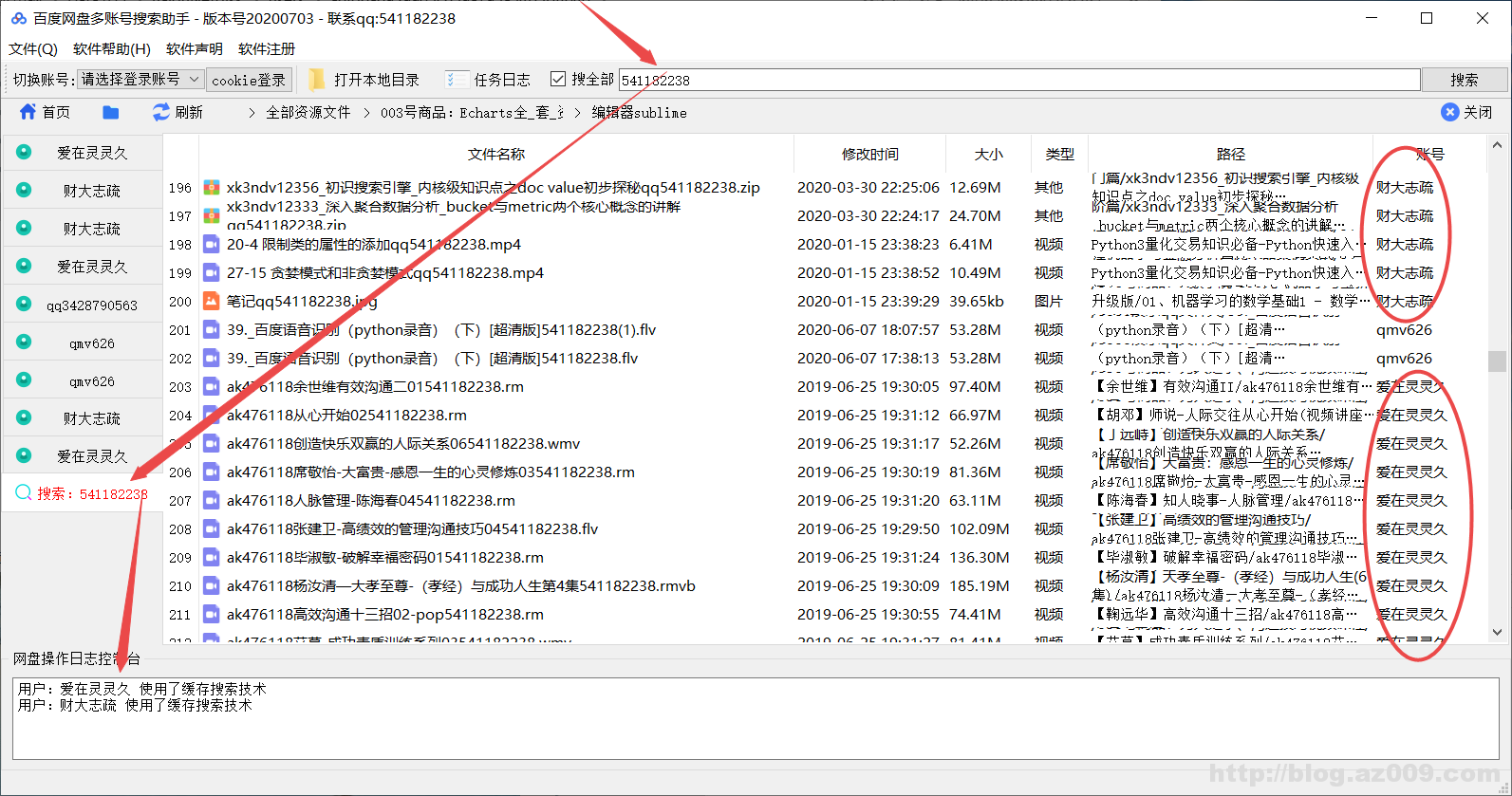Open local directory folder icon
Viewport: 1512px width, 796px height.
tap(317, 80)
